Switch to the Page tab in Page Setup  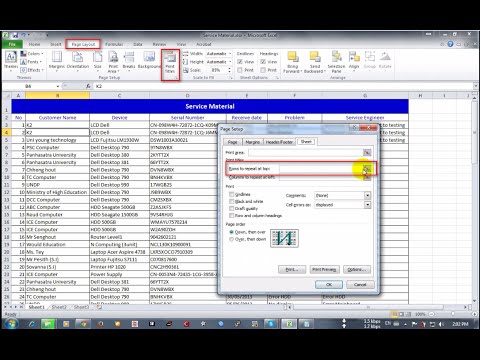tap(232, 142)
